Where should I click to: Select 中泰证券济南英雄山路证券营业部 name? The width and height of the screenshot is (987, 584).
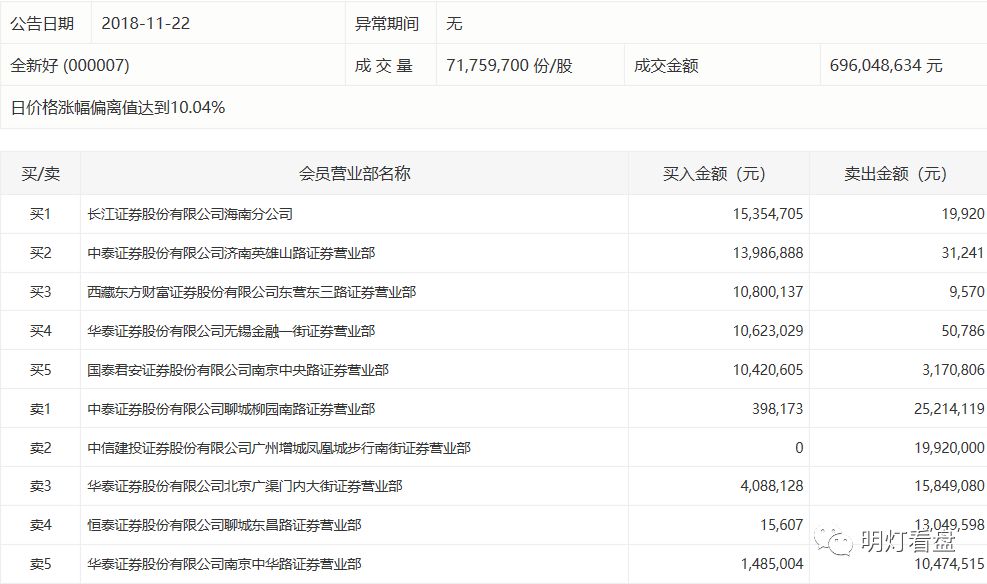pyautogui.click(x=231, y=253)
